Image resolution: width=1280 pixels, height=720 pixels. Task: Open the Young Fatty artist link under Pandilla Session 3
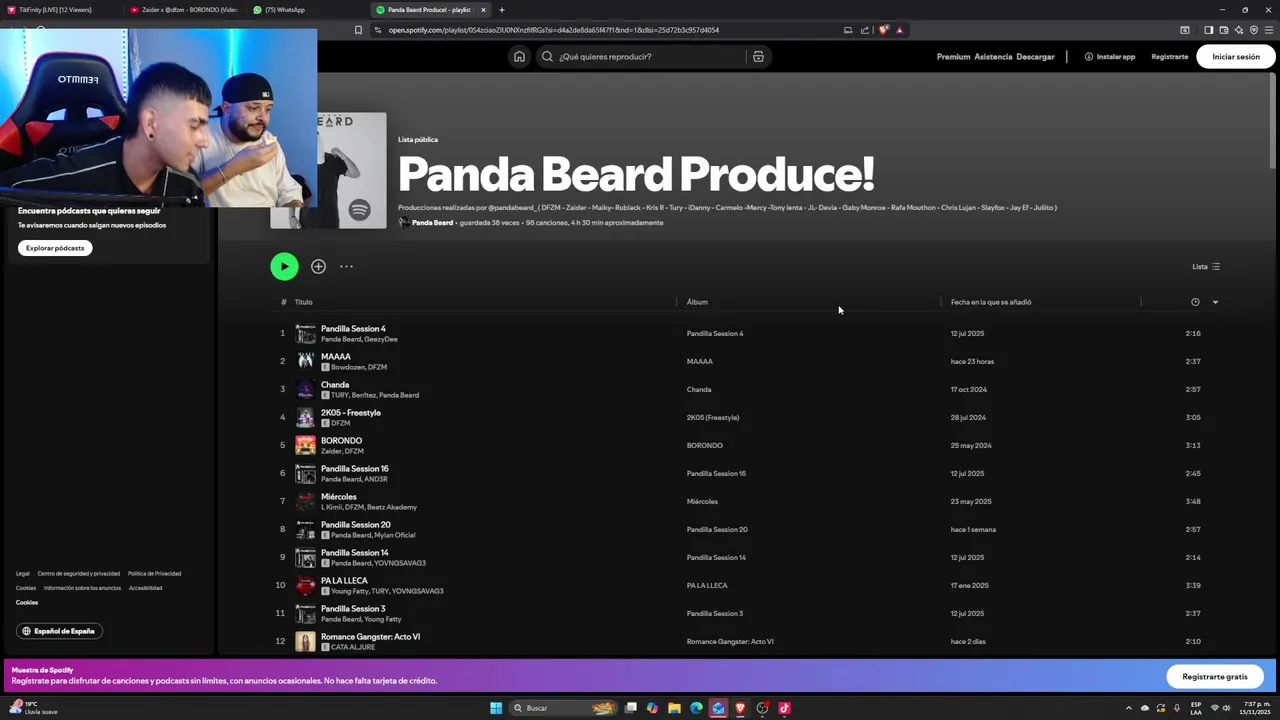pos(383,619)
